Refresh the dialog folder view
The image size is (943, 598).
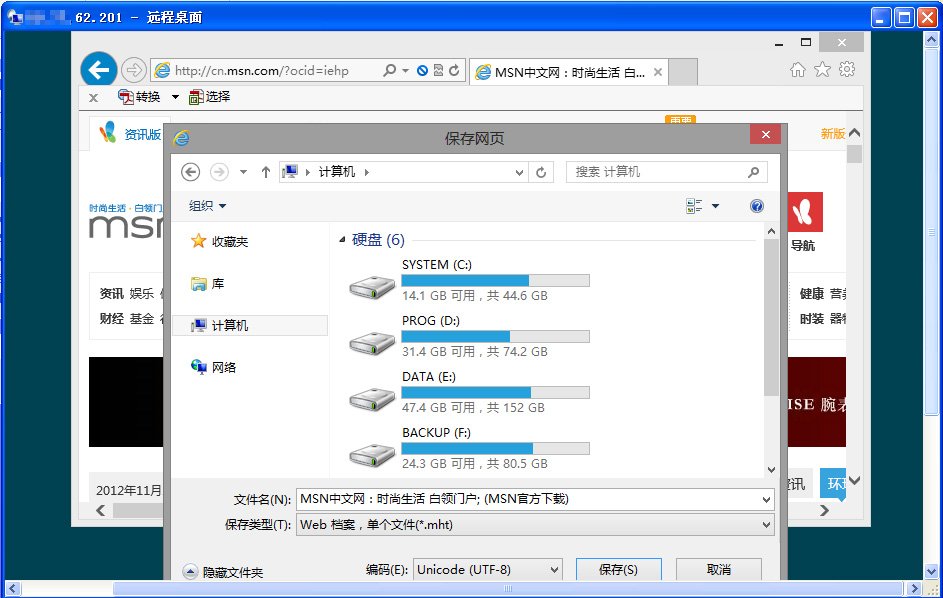pyautogui.click(x=541, y=173)
